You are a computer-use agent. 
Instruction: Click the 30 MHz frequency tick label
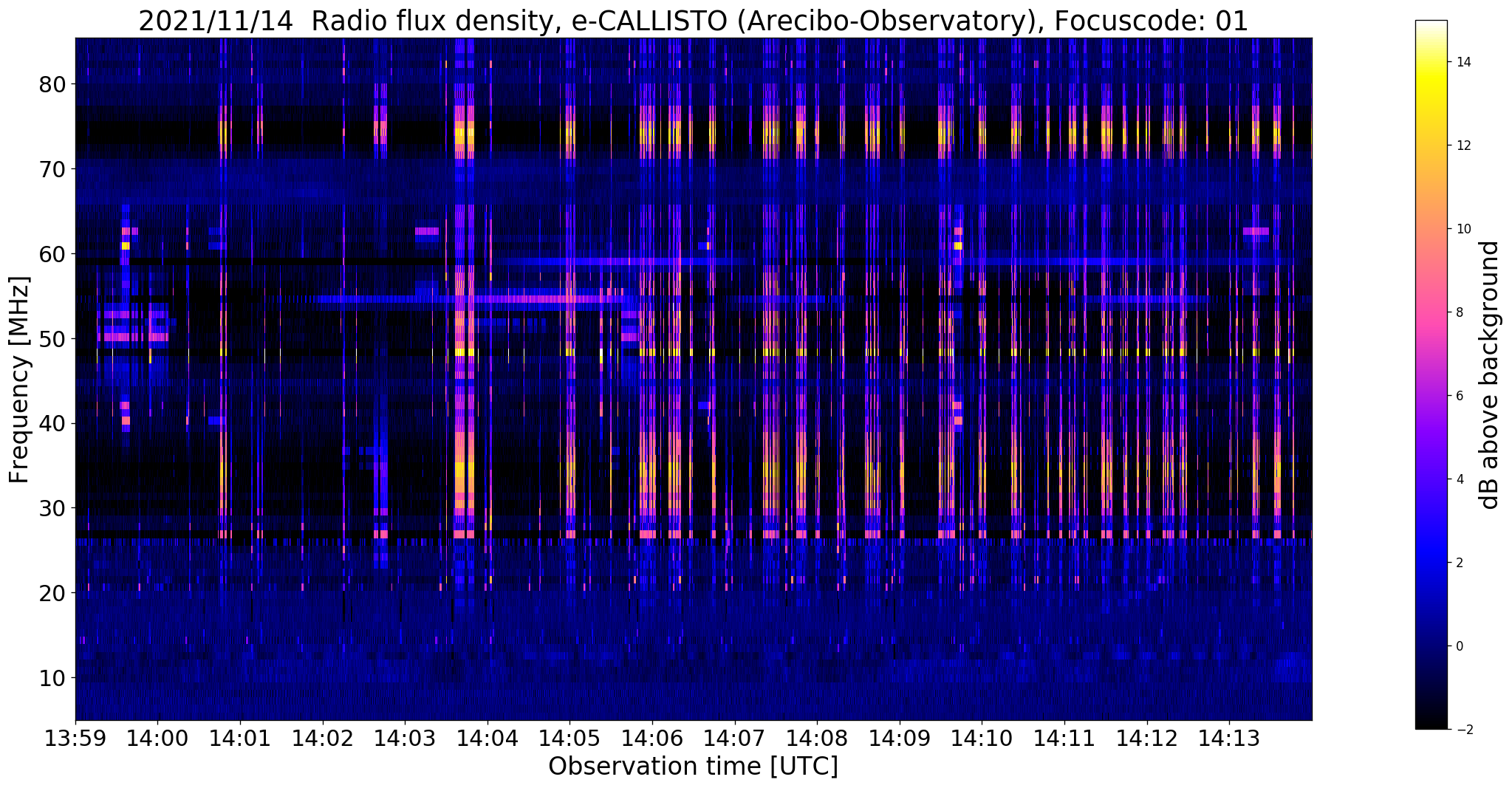pyautogui.click(x=52, y=508)
